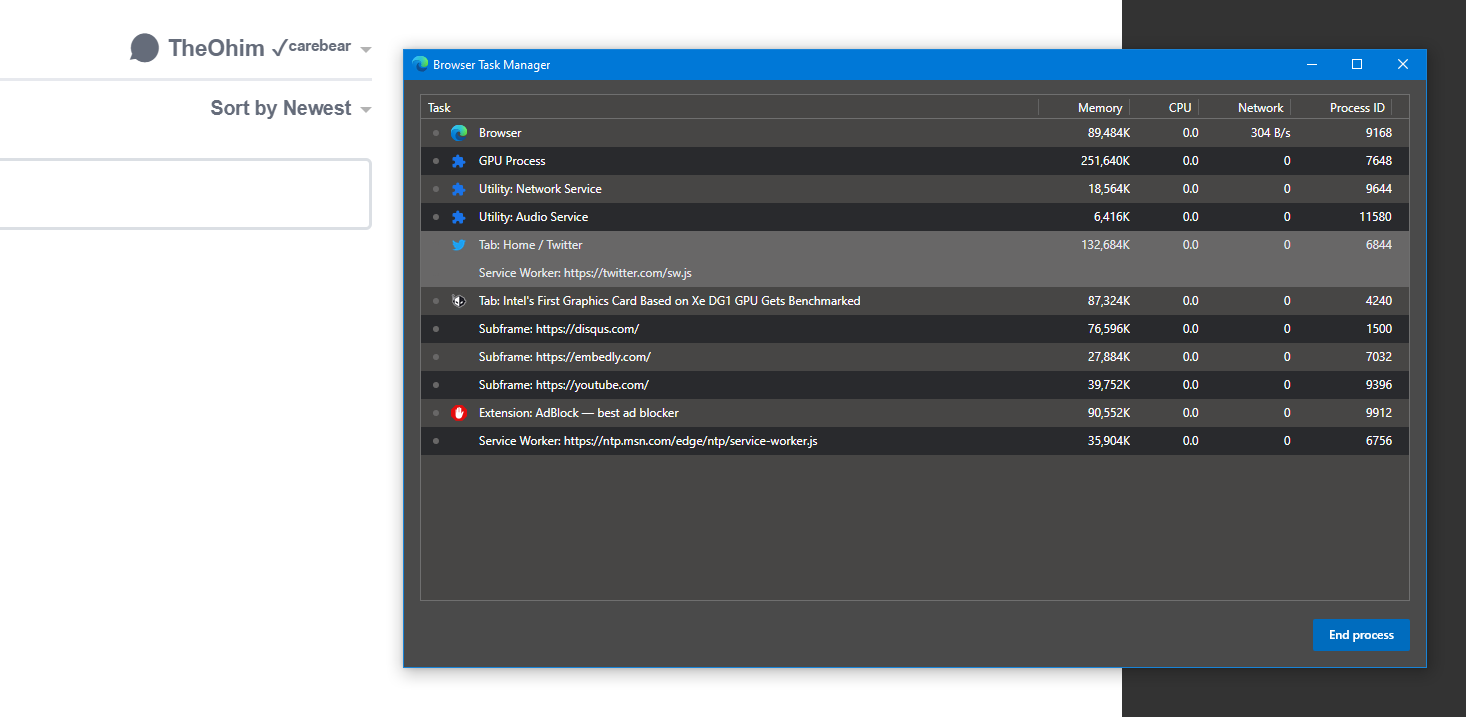The width and height of the screenshot is (1466, 717).
Task: Click the status dot beside the GPU Process row
Action: pyautogui.click(x=435, y=160)
